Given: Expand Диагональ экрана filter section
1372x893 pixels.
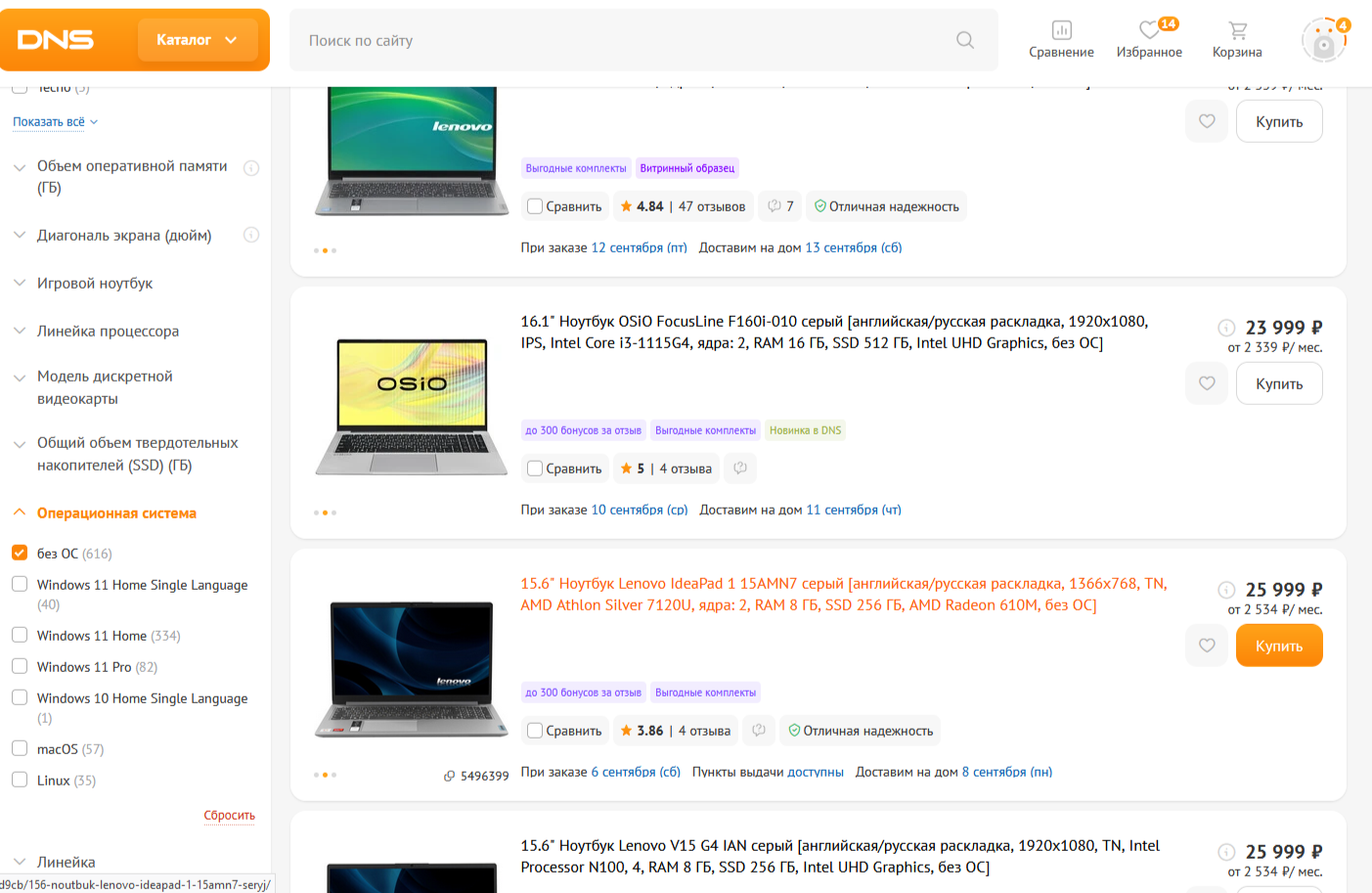Looking at the screenshot, I should [x=124, y=236].
